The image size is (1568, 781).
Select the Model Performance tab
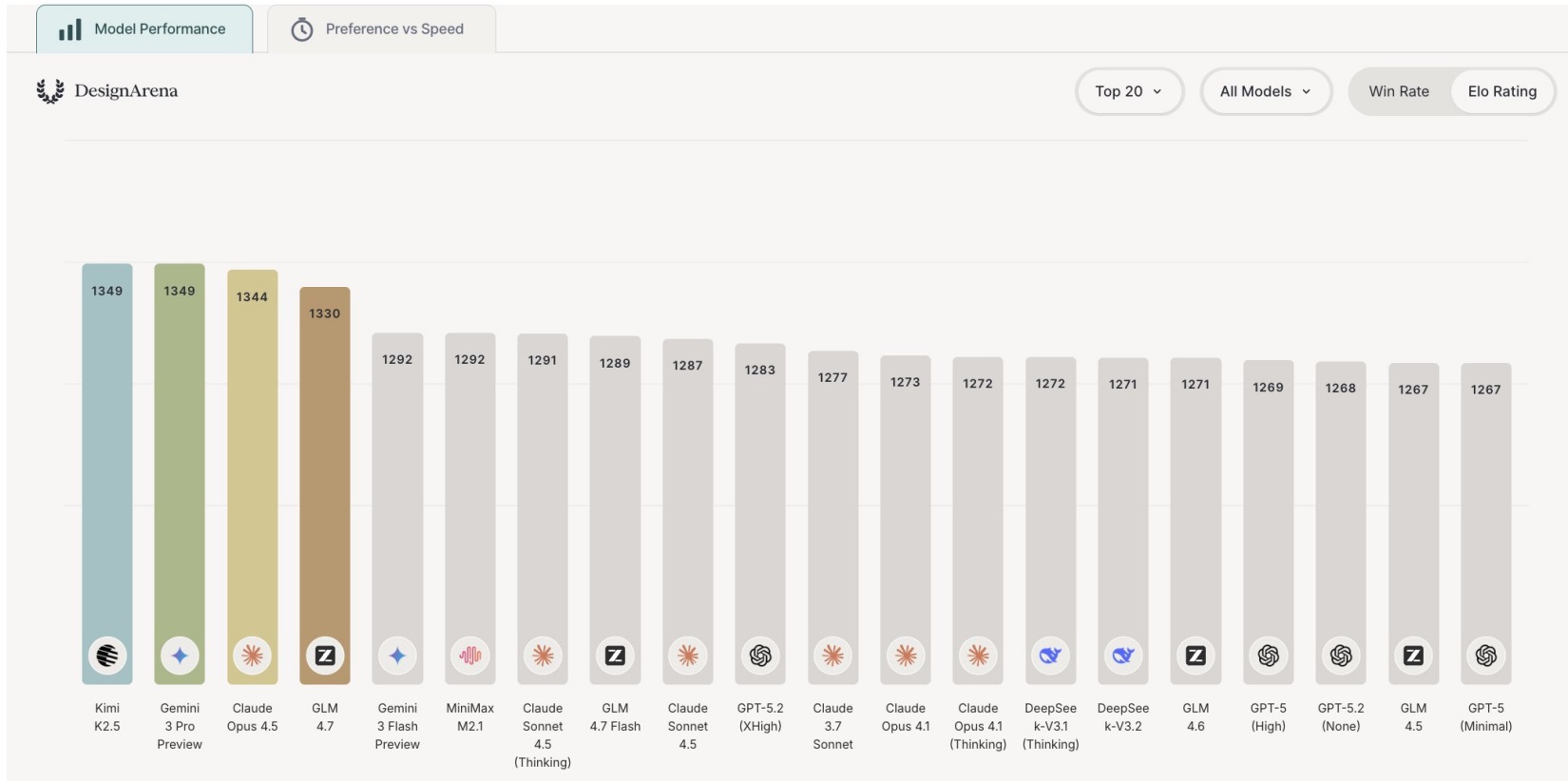tap(144, 29)
